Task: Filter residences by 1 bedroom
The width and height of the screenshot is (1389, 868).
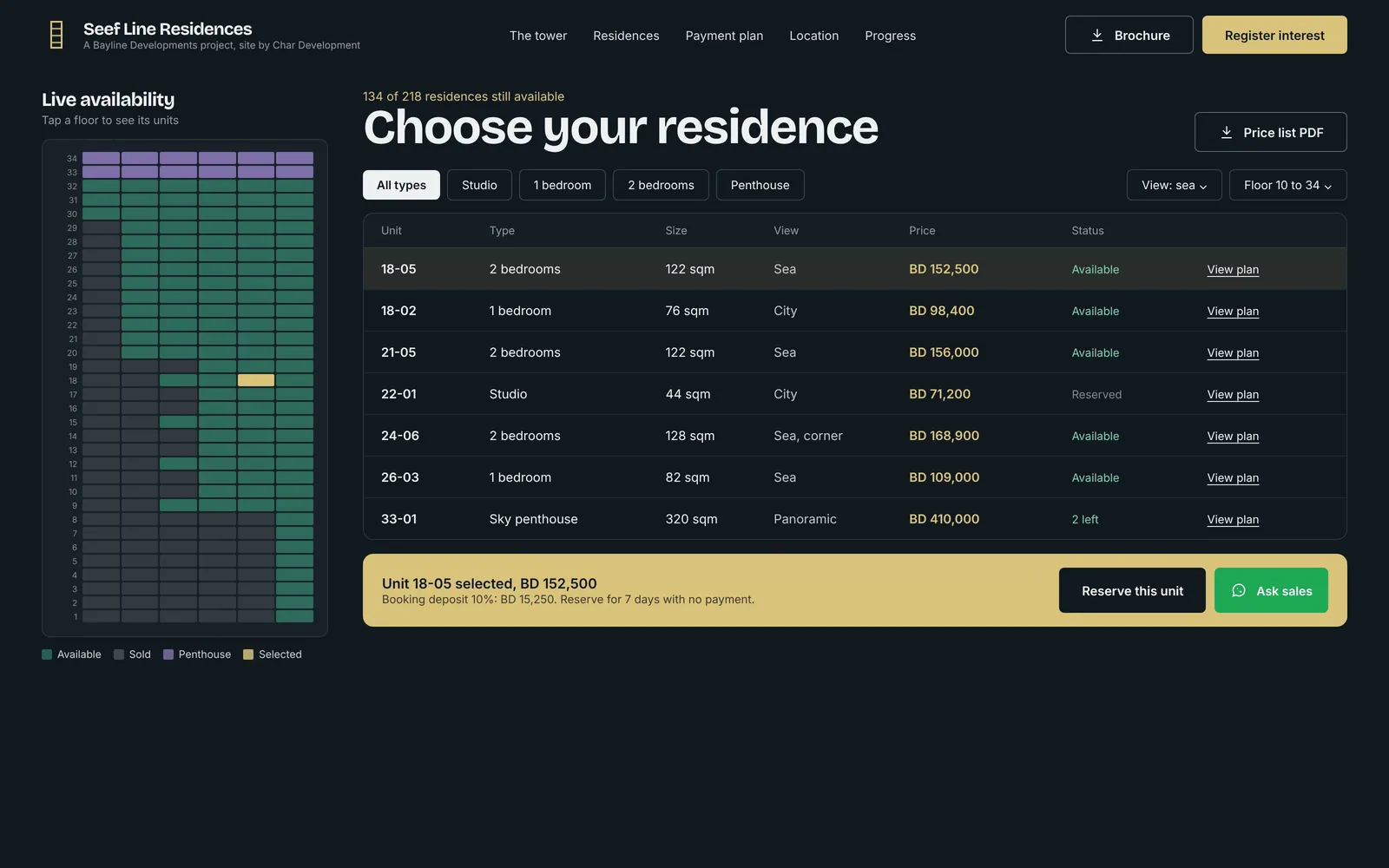Action: [x=563, y=185]
